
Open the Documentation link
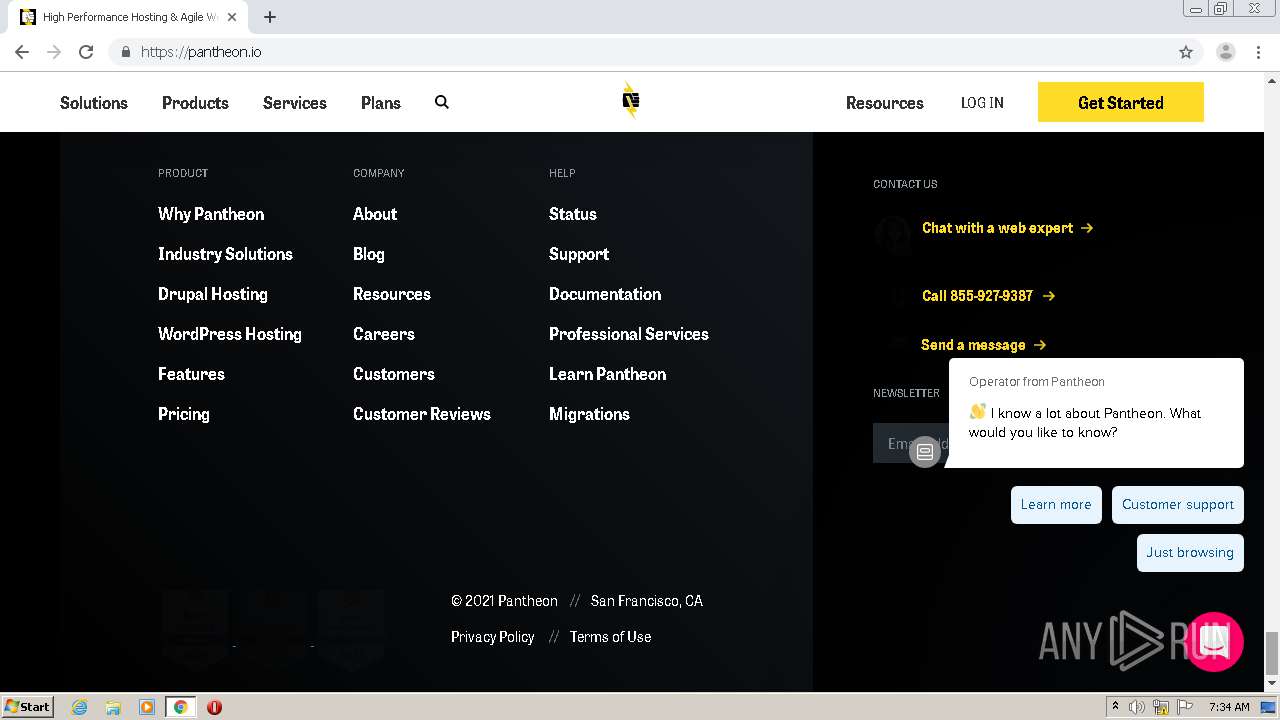click(605, 294)
